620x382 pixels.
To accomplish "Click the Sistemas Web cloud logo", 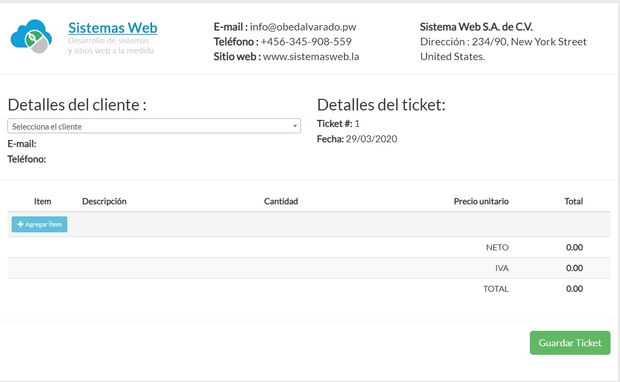I will tap(31, 36).
